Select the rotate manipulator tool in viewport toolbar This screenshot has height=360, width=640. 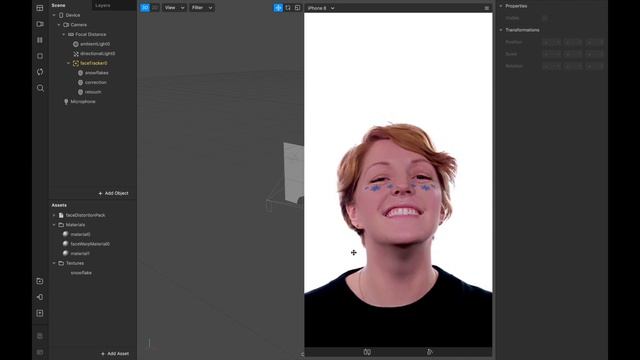coord(288,8)
